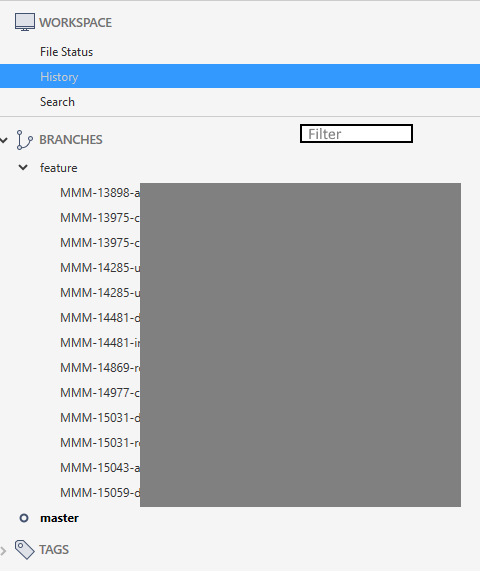This screenshot has height=571, width=480.
Task: Select the feature folder label
Action: (59, 168)
